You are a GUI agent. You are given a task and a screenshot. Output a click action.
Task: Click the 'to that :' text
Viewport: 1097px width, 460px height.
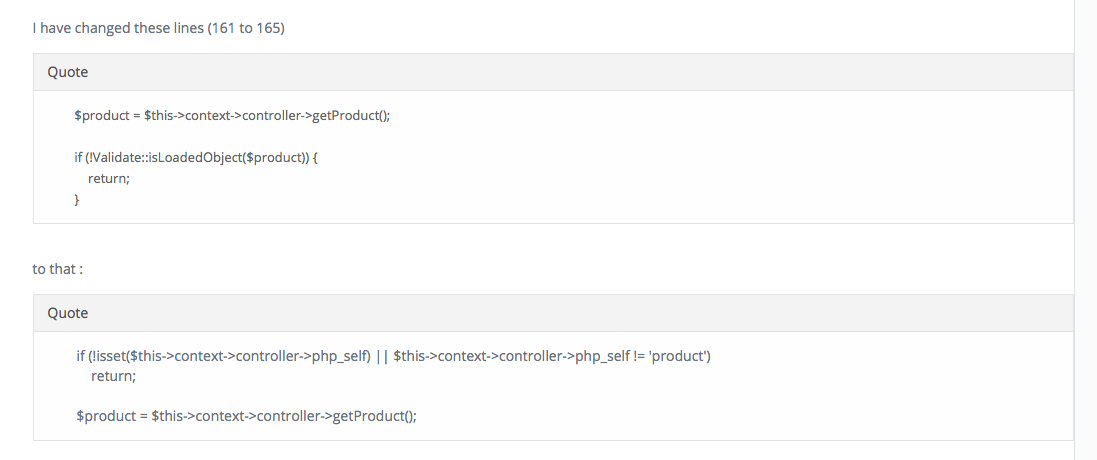pos(57,269)
